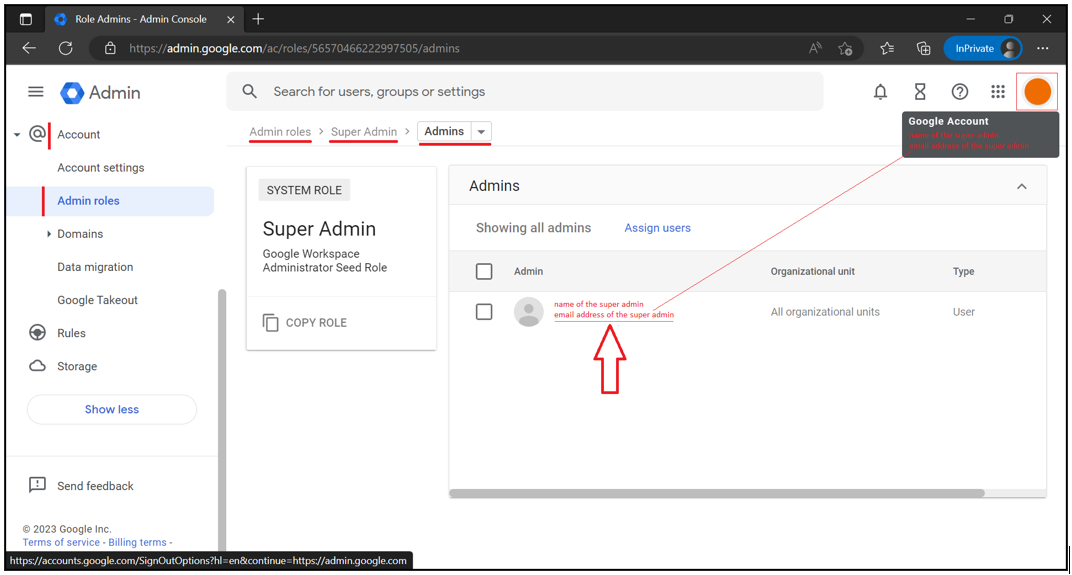Screen dimensions: 1072x575
Task: Click the admins table horizontal scrollbar
Action: [716, 493]
